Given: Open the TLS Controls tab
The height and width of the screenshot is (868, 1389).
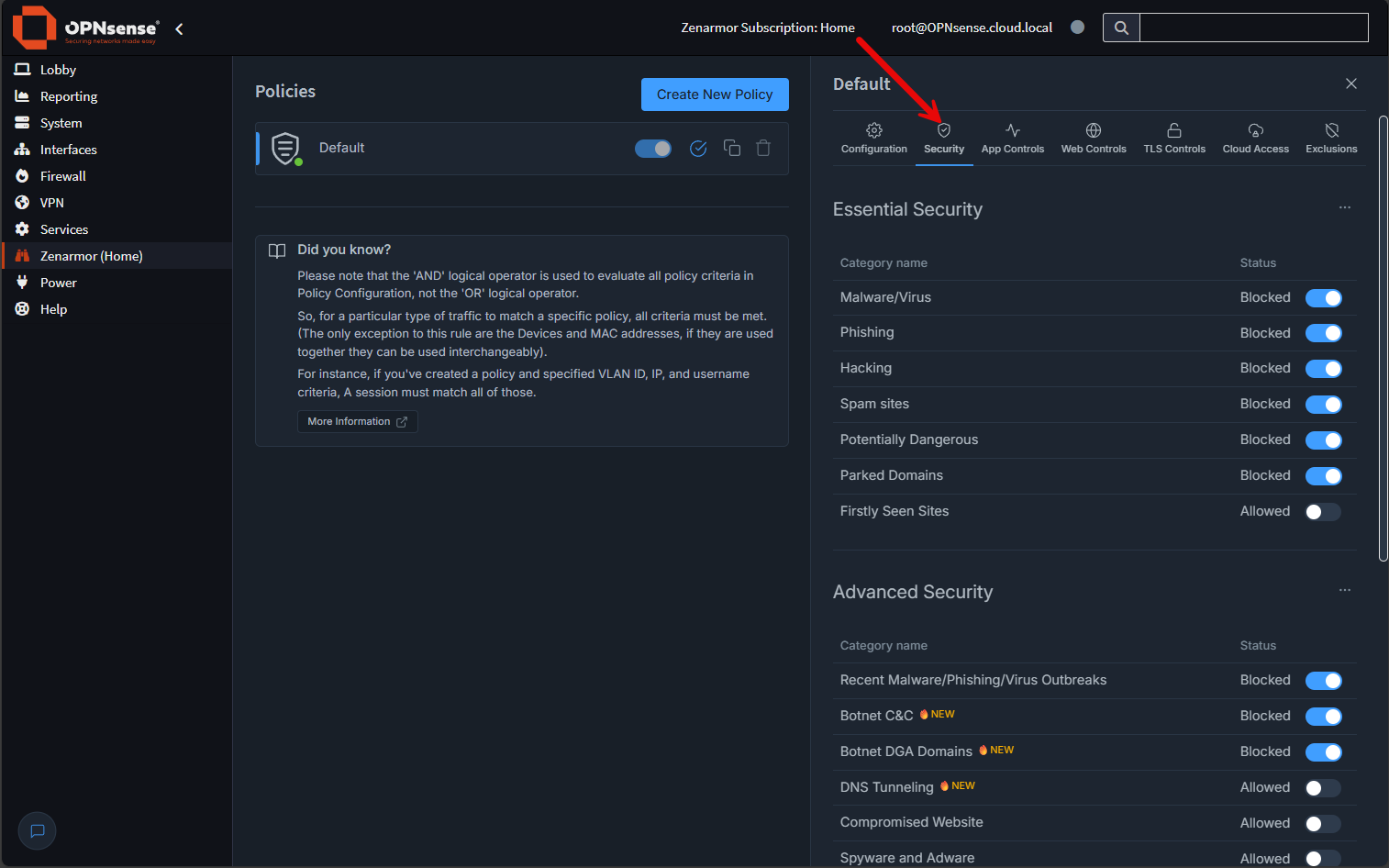Looking at the screenshot, I should [x=1173, y=138].
